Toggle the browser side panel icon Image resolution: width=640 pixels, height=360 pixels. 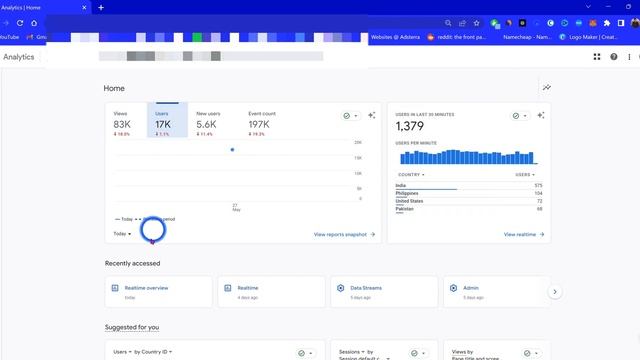pos(621,23)
